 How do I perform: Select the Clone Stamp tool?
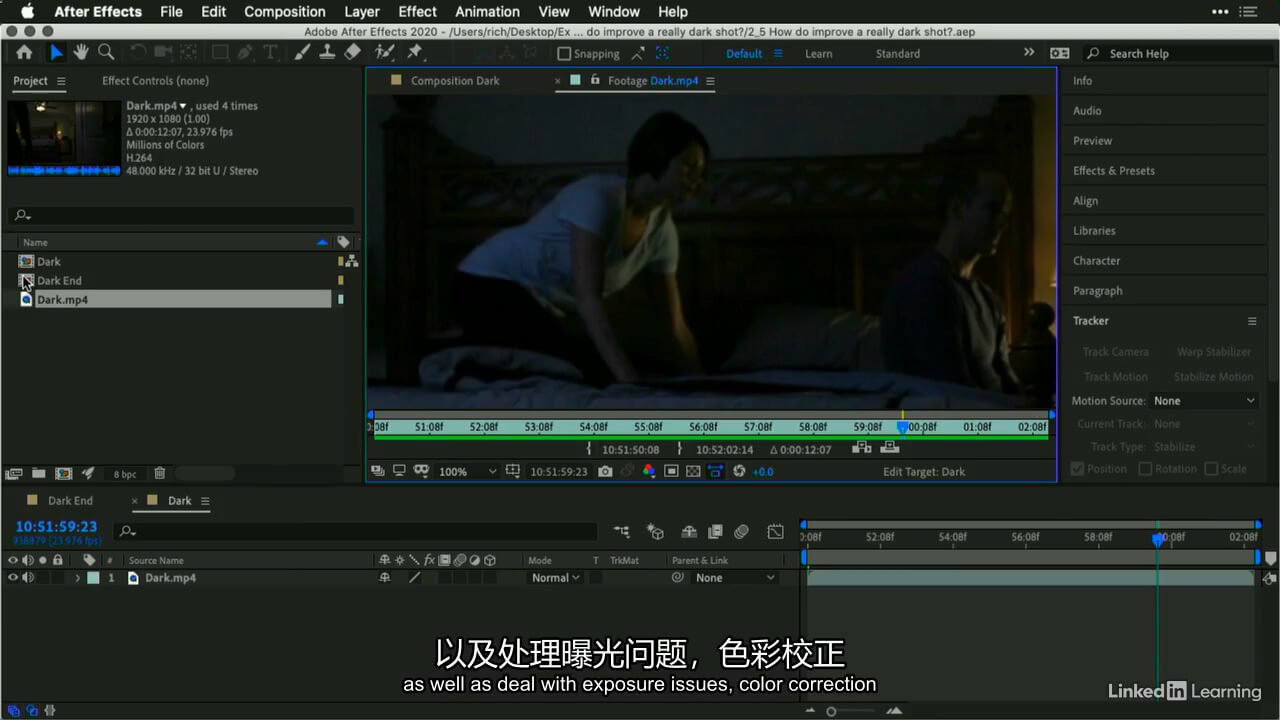tap(327, 53)
